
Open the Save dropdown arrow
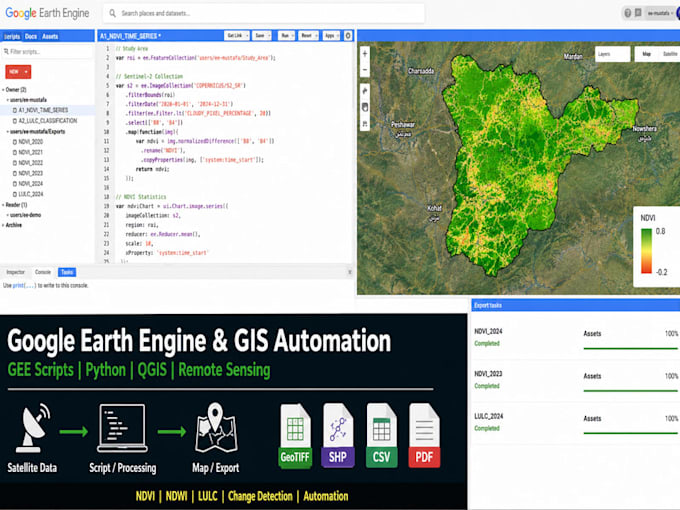click(269, 36)
